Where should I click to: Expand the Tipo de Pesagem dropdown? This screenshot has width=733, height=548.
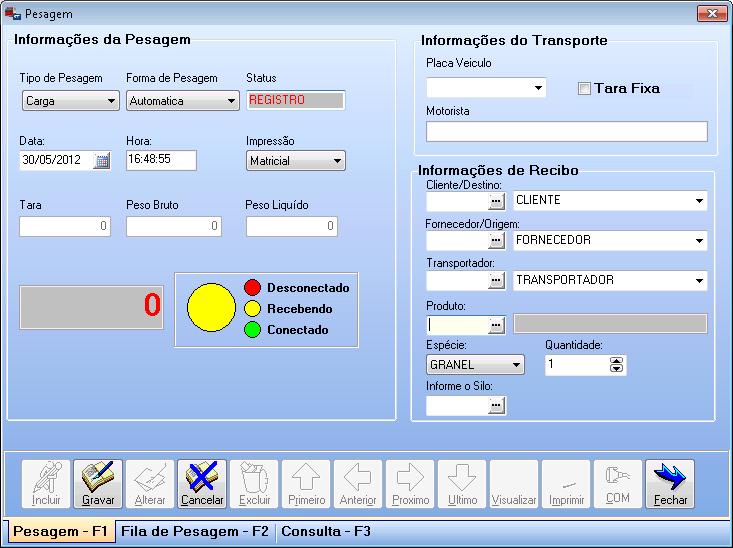pyautogui.click(x=111, y=101)
